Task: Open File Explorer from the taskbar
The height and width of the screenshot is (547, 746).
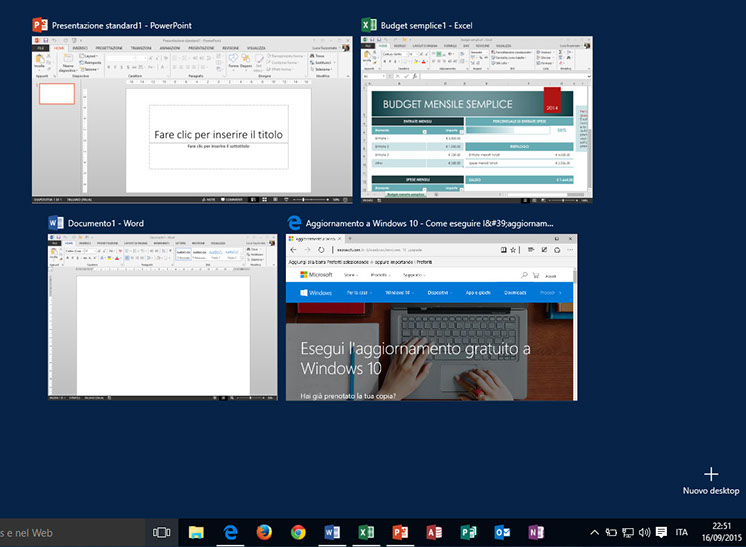Action: click(196, 532)
